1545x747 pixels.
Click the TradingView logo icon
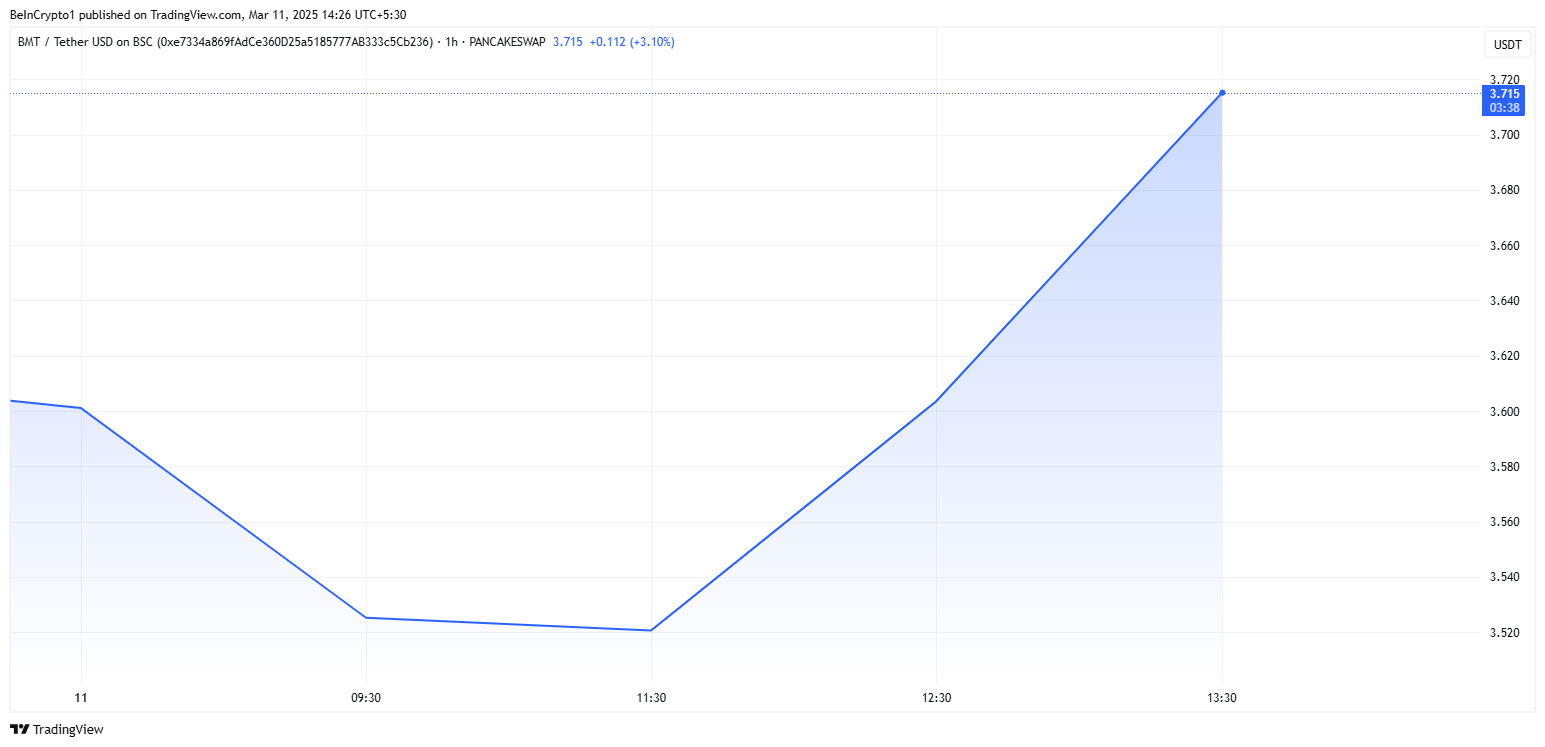(x=19, y=730)
